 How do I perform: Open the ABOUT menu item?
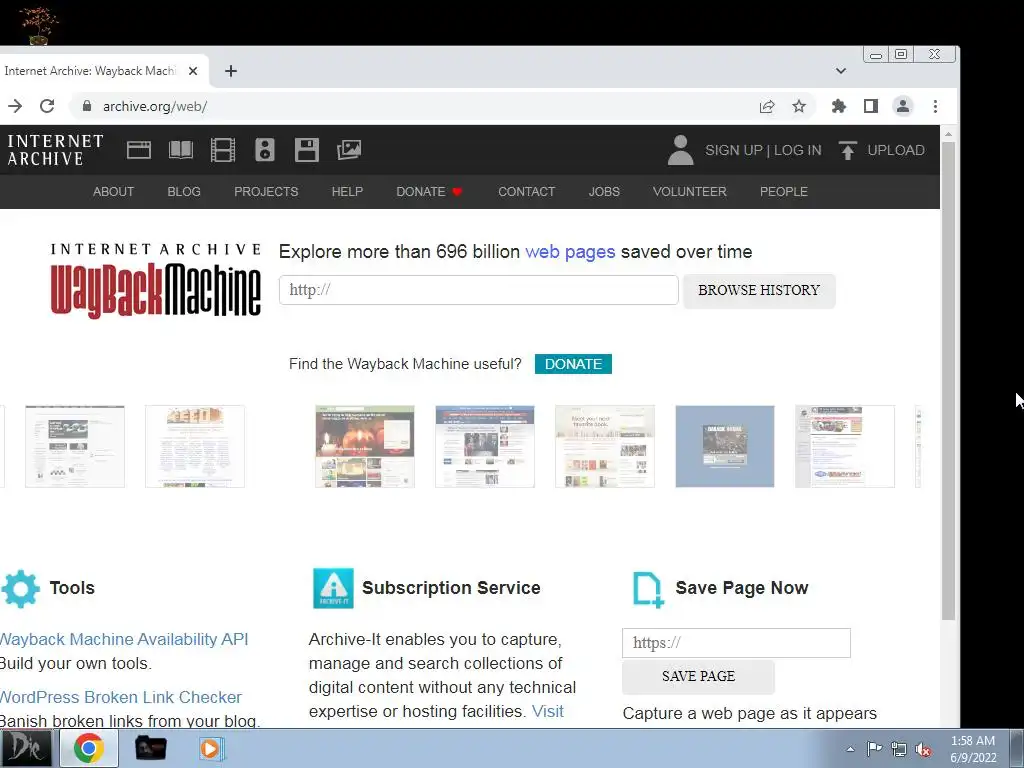click(x=114, y=191)
